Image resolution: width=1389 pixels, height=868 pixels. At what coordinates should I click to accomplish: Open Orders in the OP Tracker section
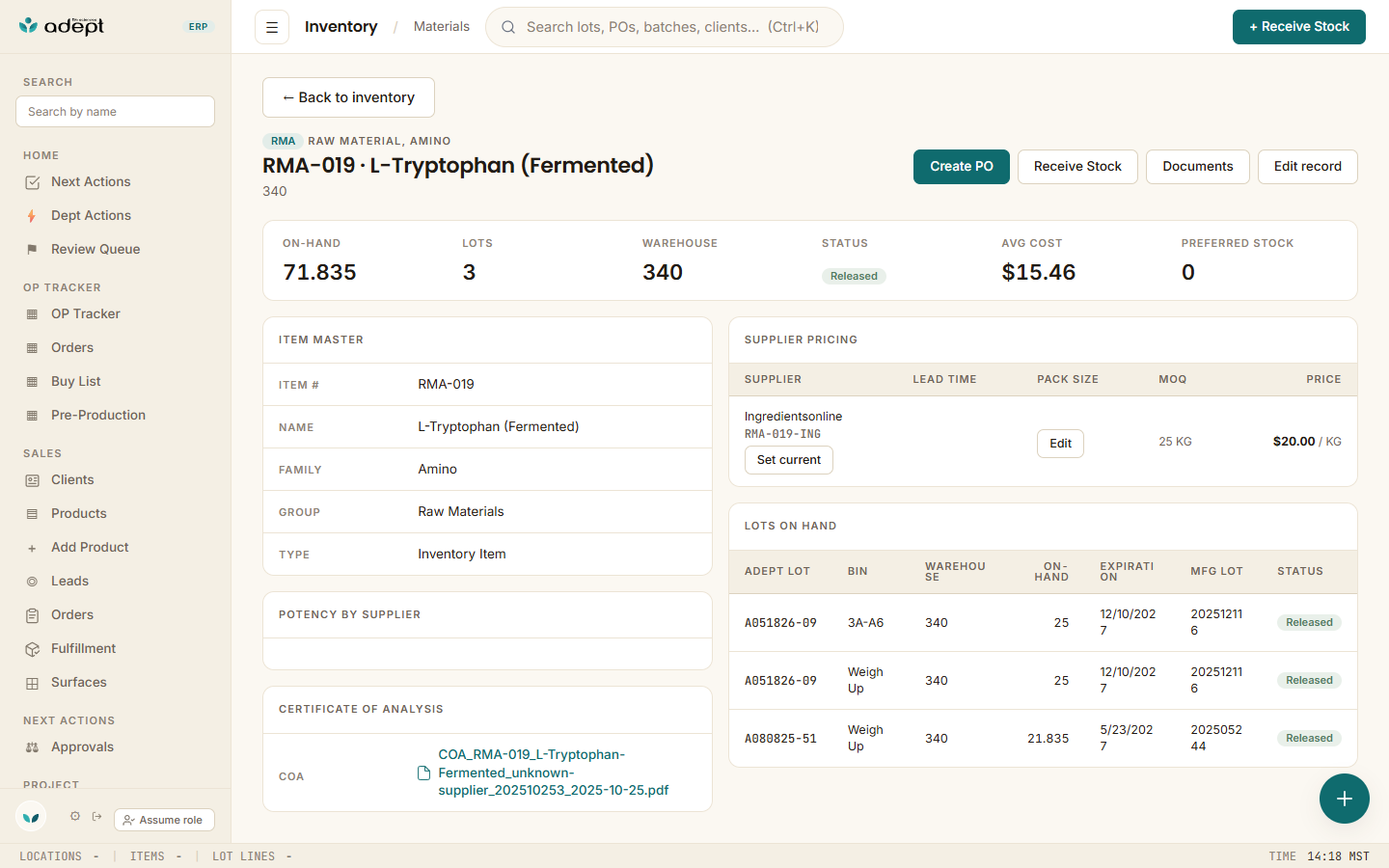click(72, 347)
